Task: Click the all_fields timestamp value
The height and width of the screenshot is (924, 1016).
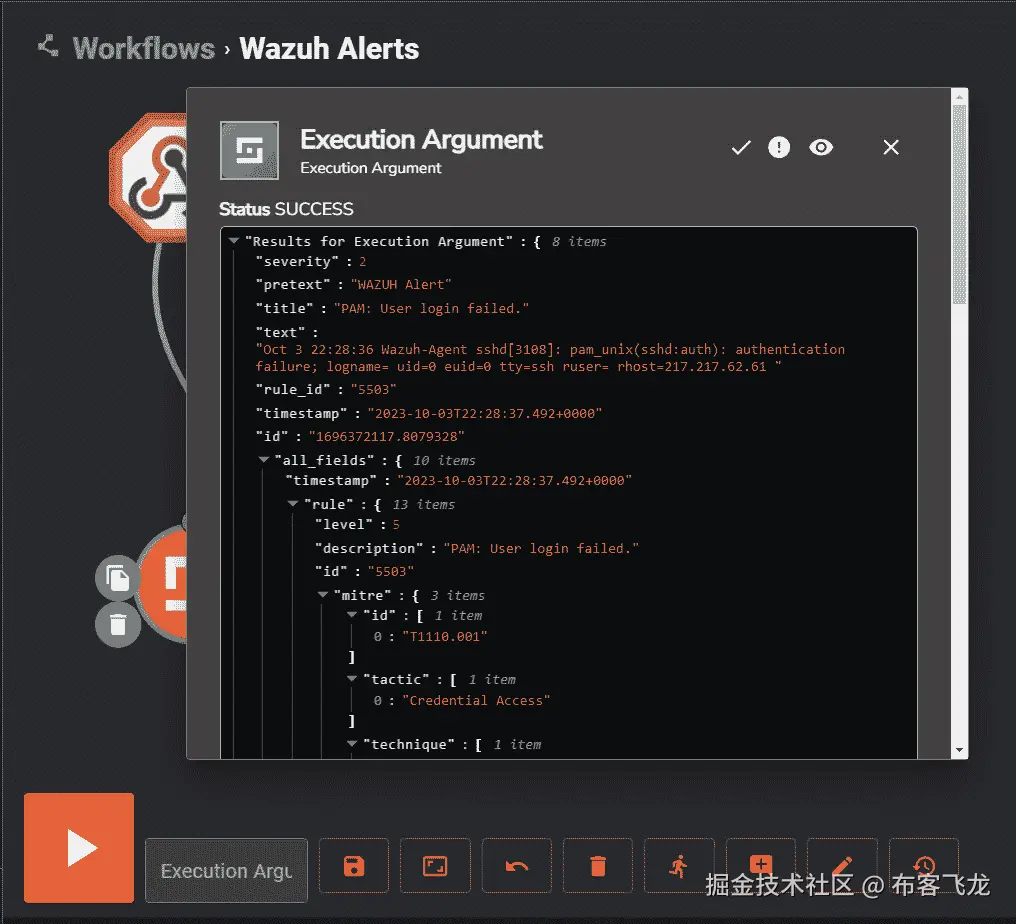Action: [514, 481]
